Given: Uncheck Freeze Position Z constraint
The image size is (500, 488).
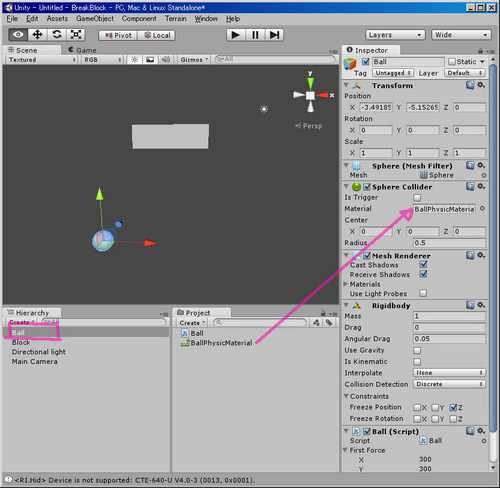Looking at the screenshot, I should coord(453,407).
